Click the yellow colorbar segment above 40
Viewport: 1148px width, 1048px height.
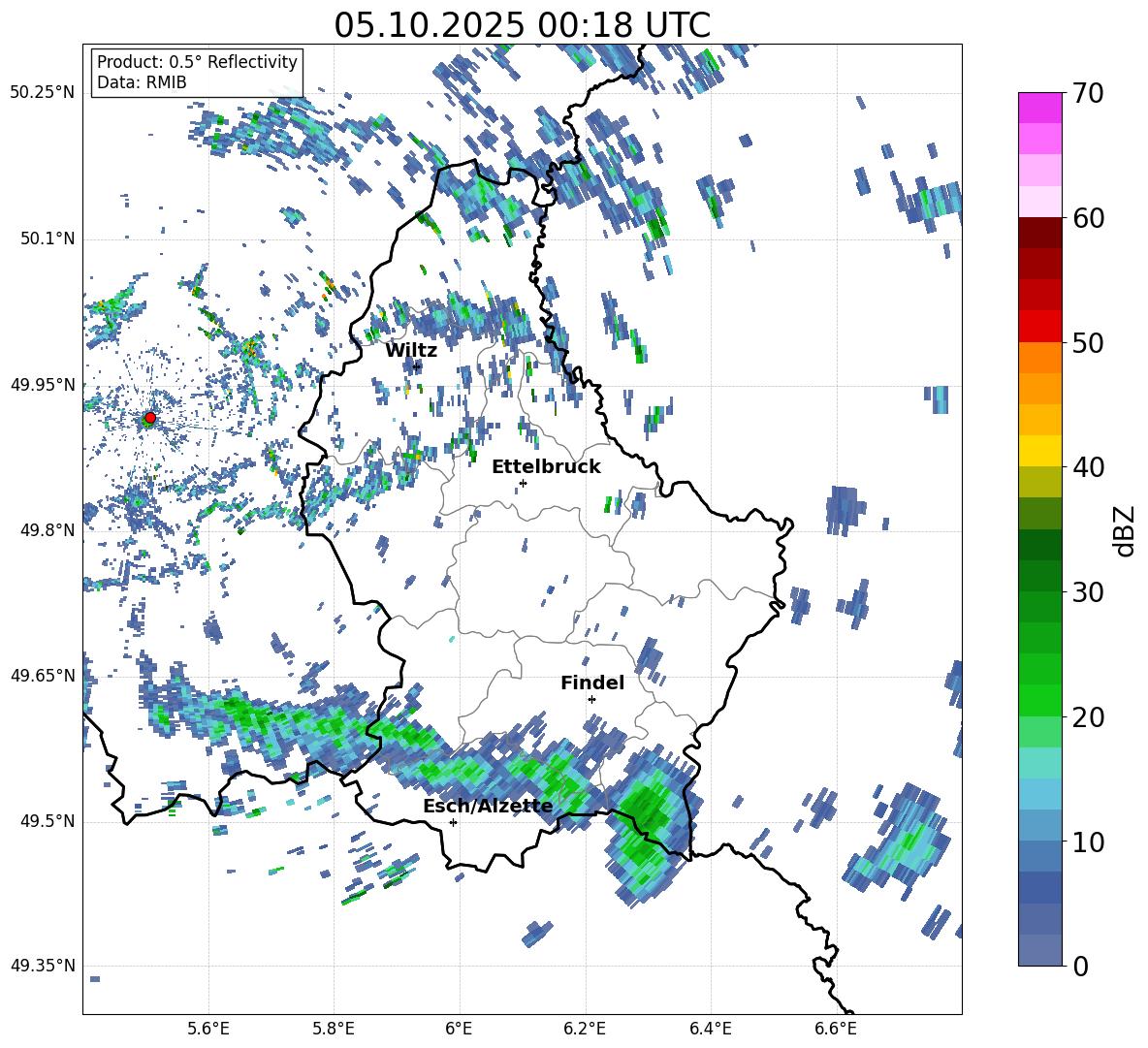(x=1039, y=451)
